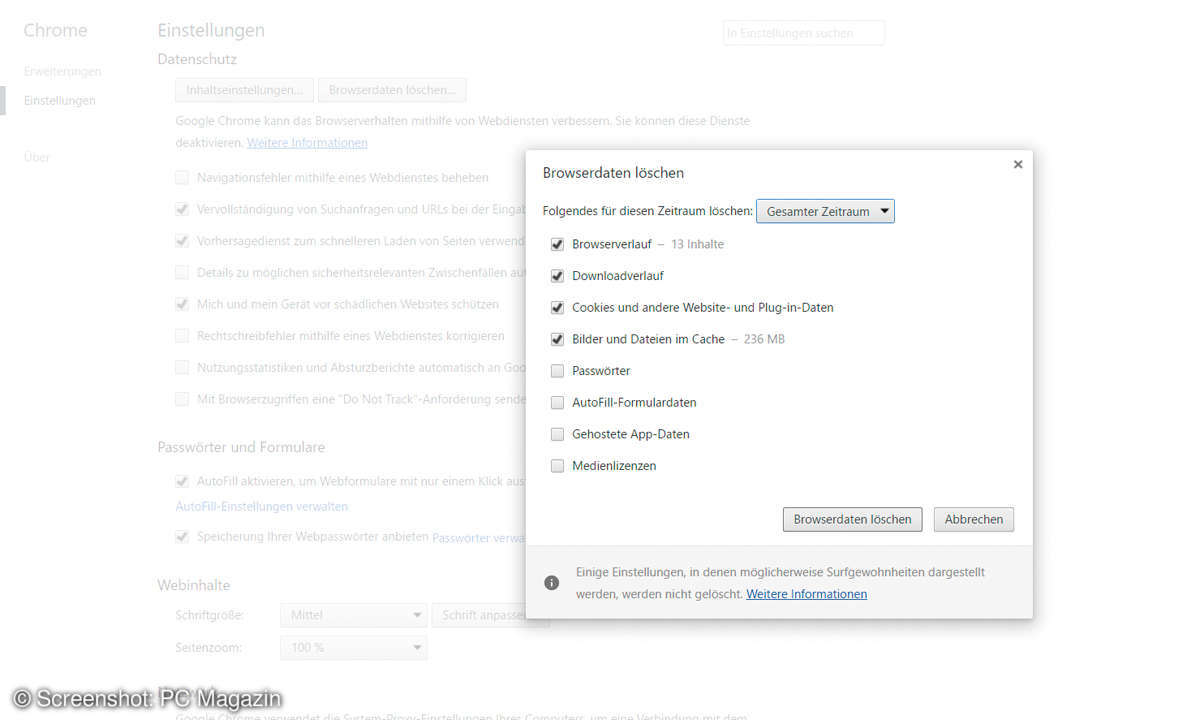The image size is (1200, 720).
Task: Check the Gehostete App-Daten option
Action: click(x=558, y=435)
